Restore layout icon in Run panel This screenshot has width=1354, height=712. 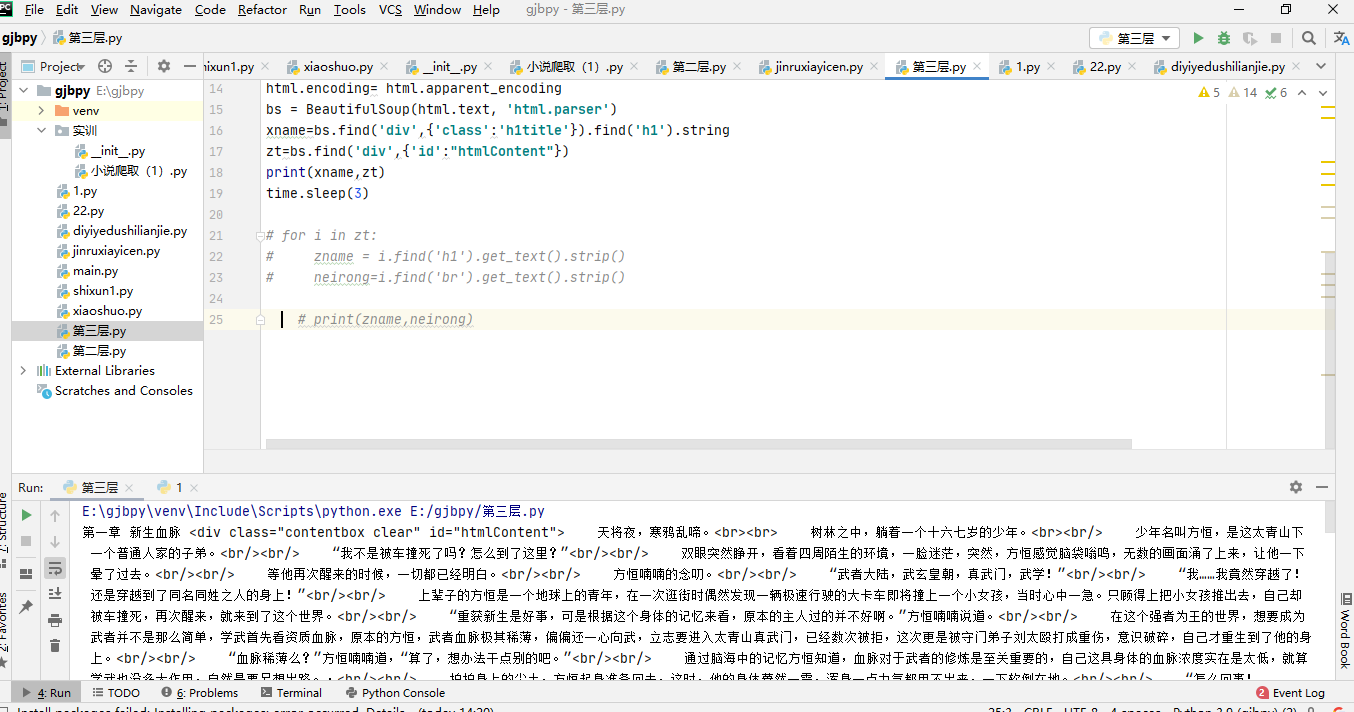coord(27,574)
